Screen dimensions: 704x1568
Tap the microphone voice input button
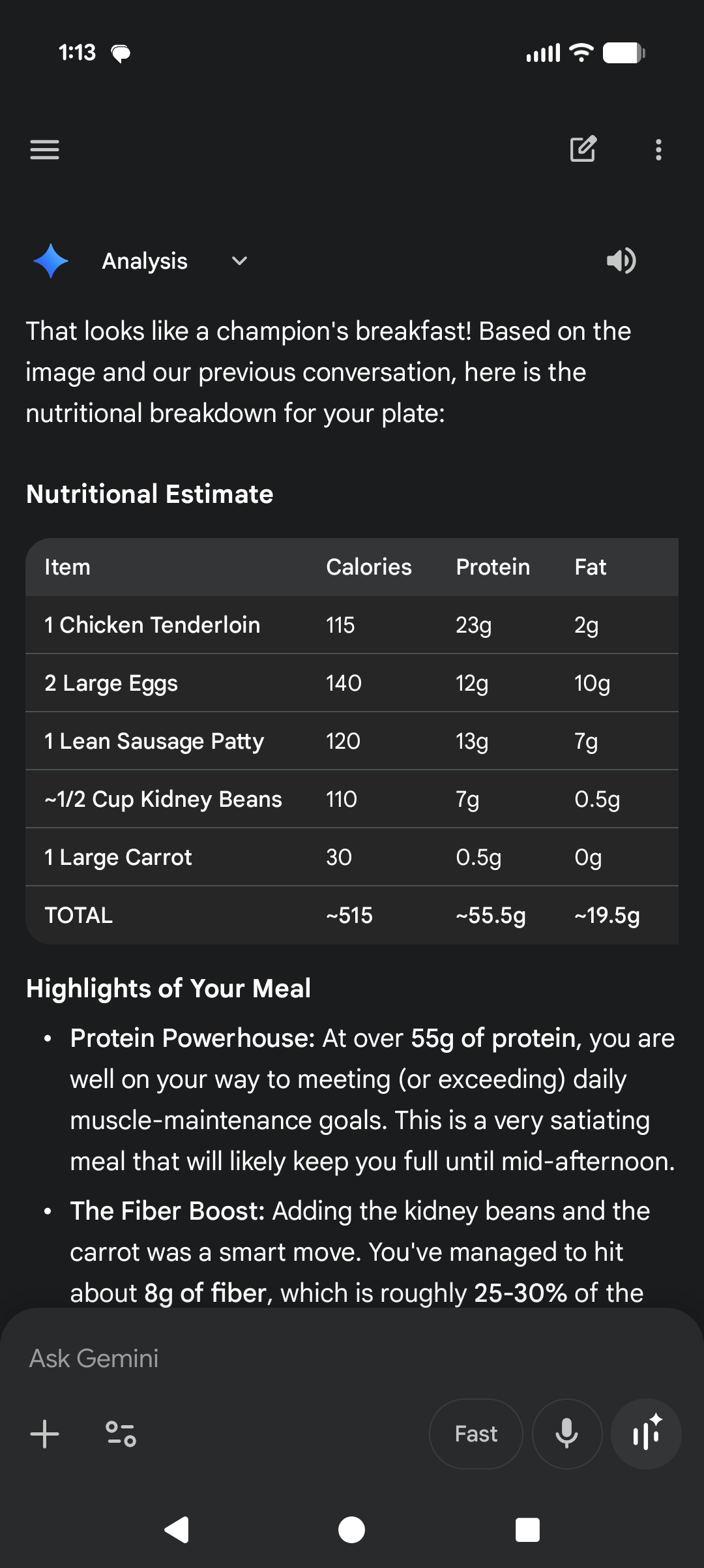(x=566, y=1434)
